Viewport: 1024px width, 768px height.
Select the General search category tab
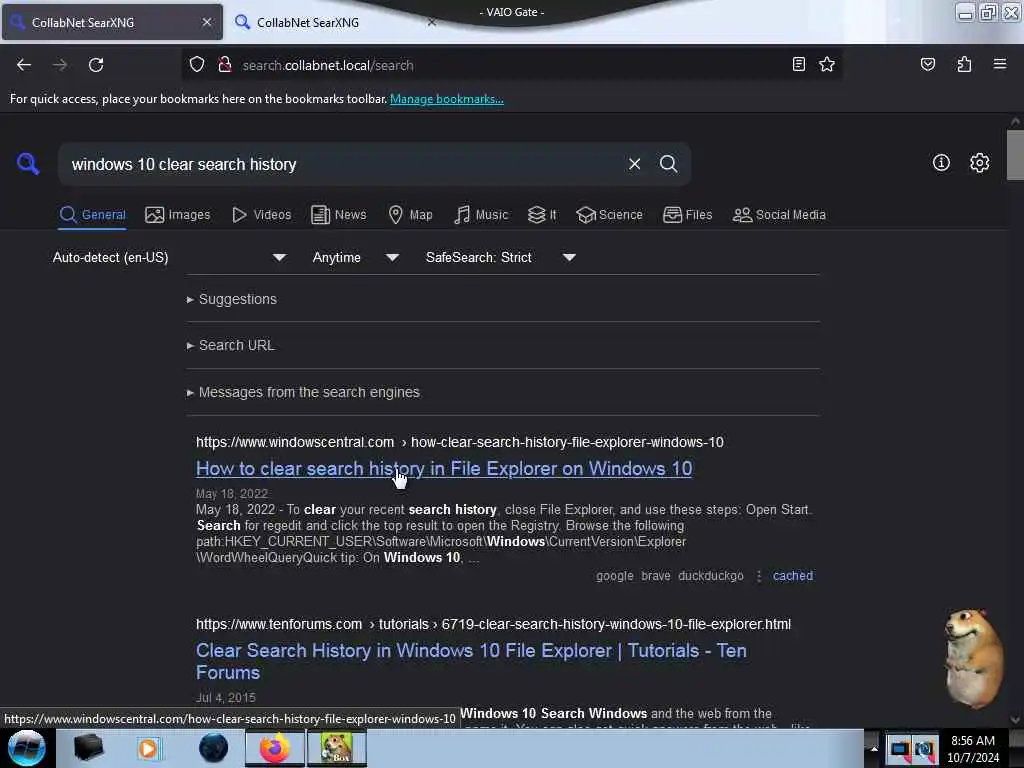[92, 215]
